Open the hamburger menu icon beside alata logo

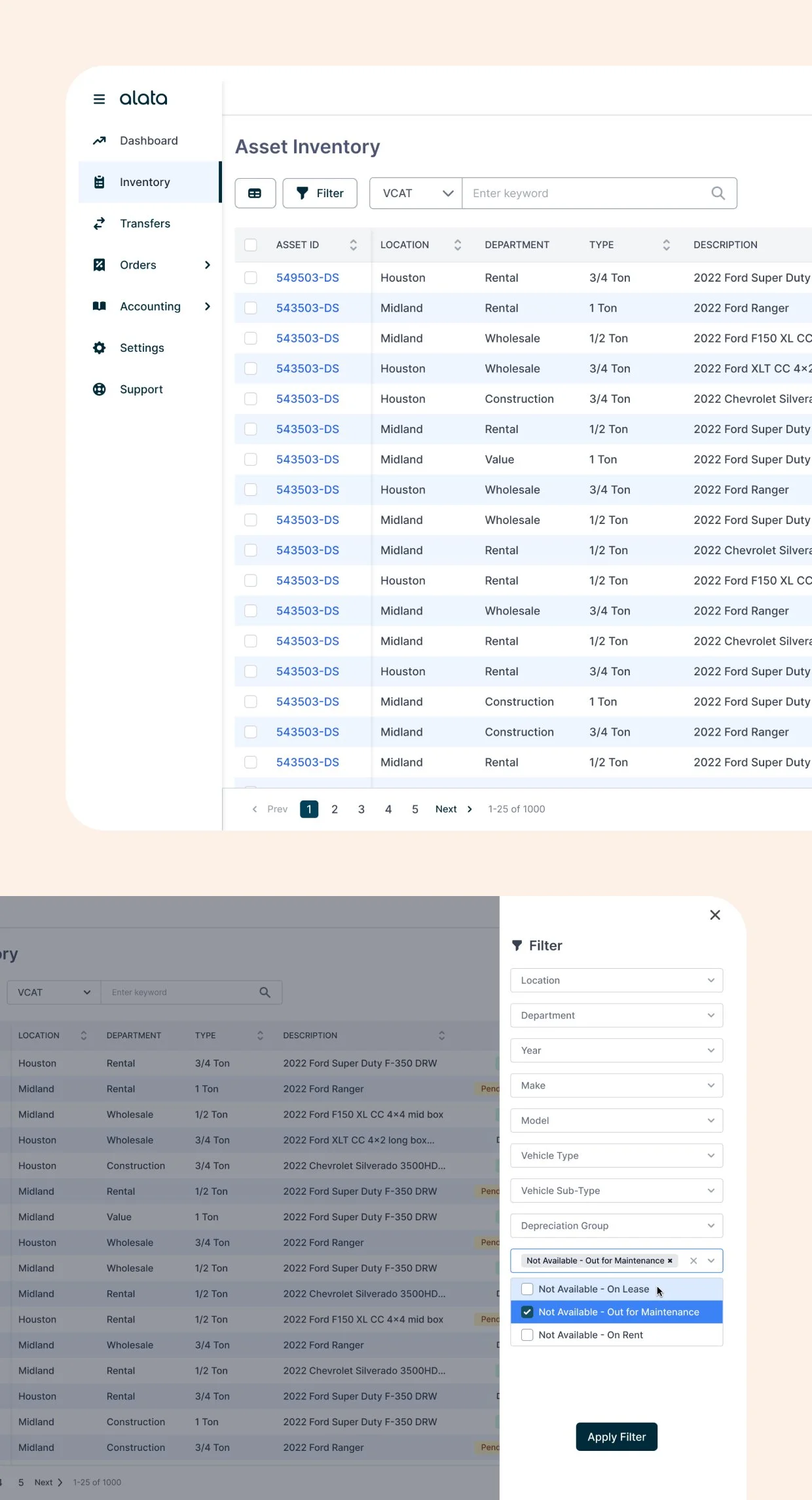(x=99, y=99)
